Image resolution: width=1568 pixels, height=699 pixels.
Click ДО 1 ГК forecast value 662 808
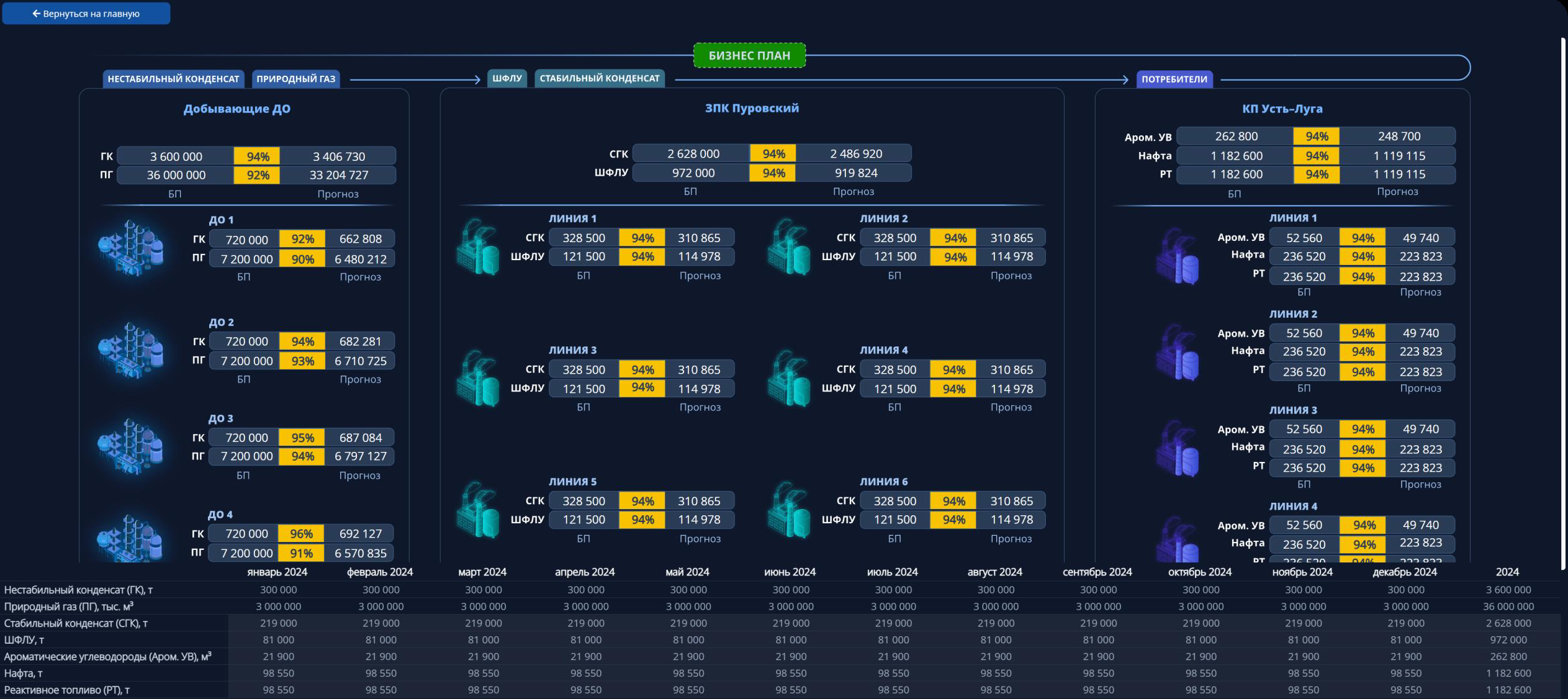361,239
